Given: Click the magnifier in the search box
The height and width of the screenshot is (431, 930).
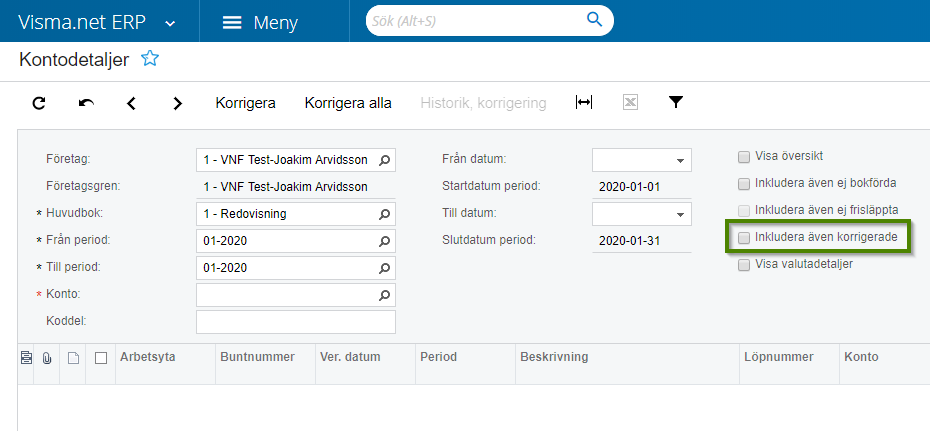Looking at the screenshot, I should (595, 20).
